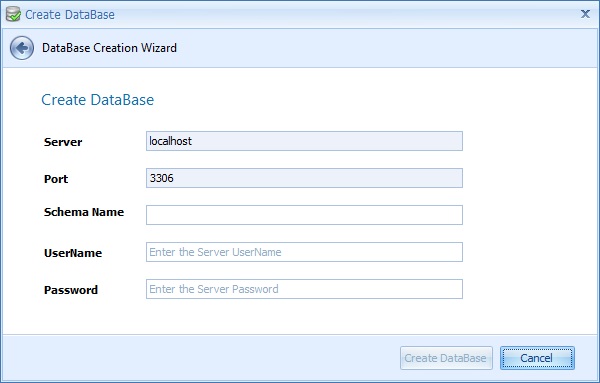This screenshot has width=600, height=383.
Task: Select the Port field showing 3306
Action: click(304, 178)
